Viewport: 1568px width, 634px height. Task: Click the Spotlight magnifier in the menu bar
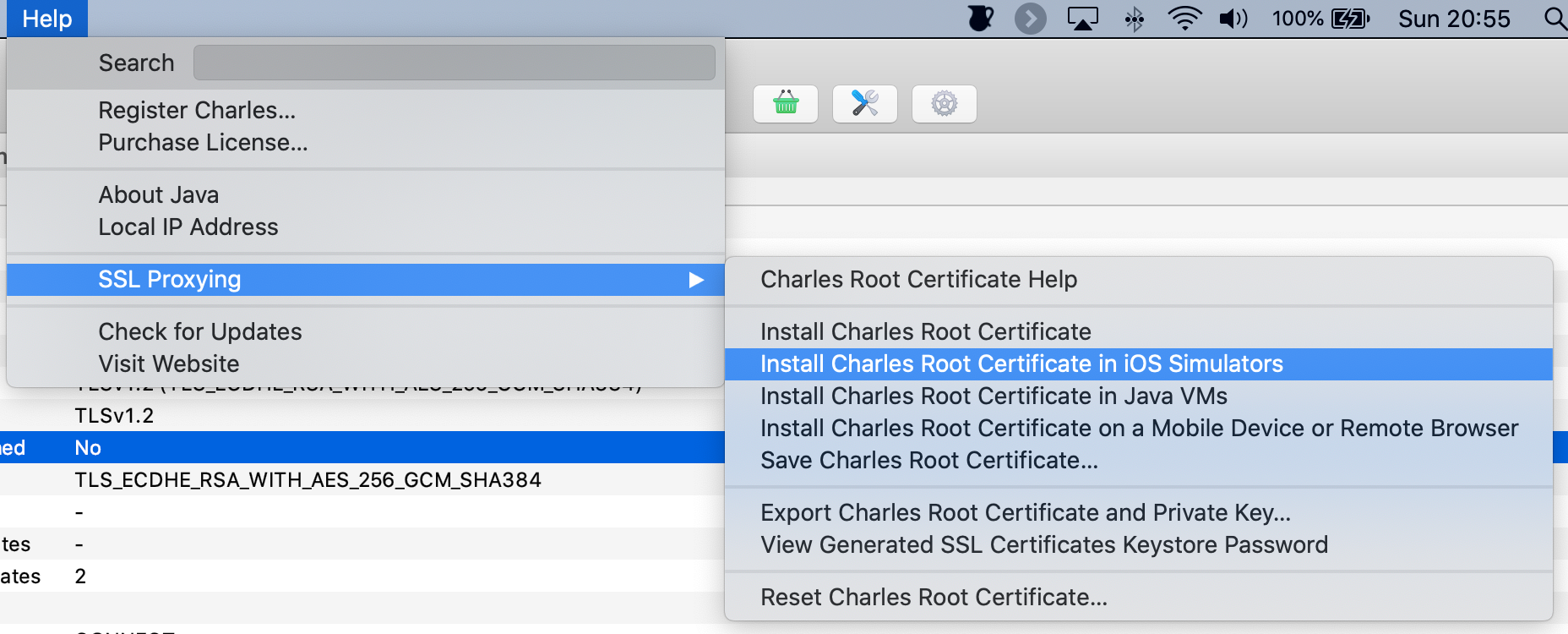[x=1555, y=19]
